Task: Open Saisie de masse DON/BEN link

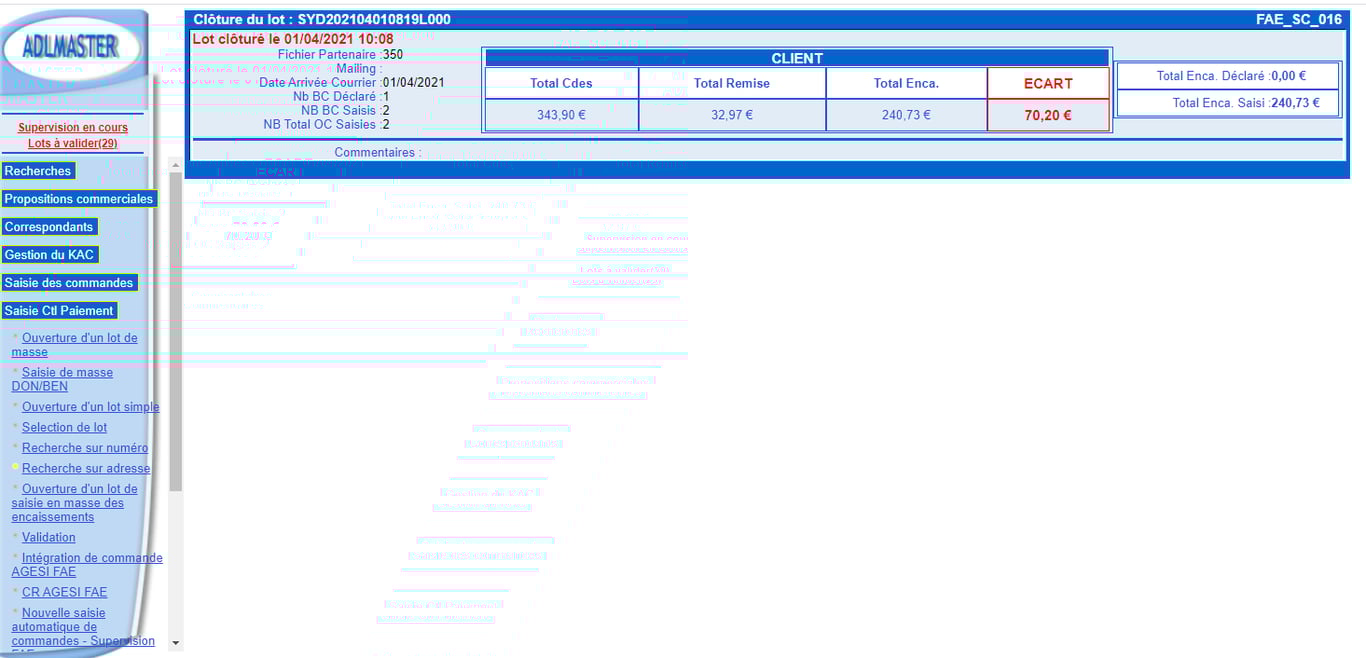Action: click(62, 379)
